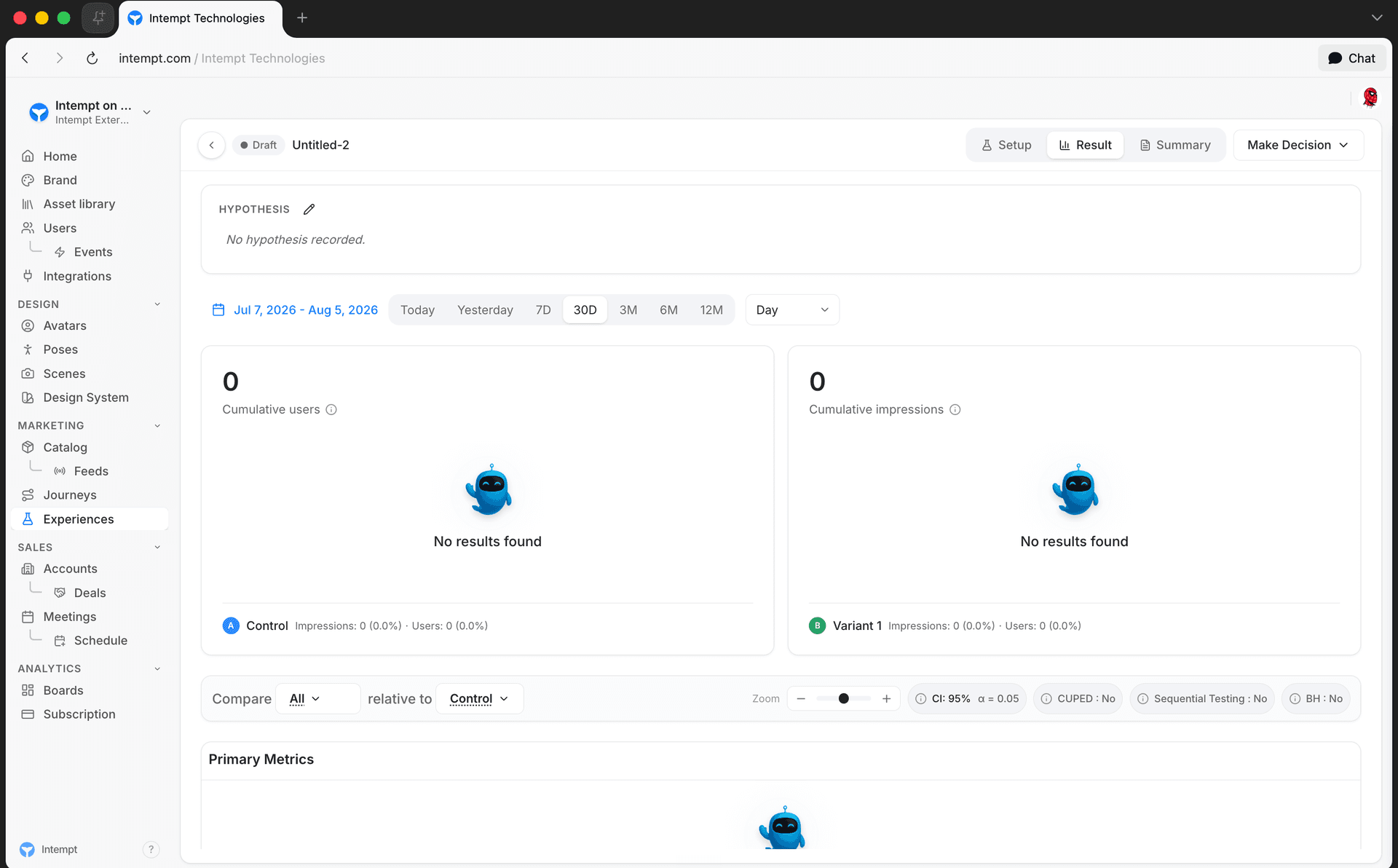Open Integrations in the sidebar

[90, 276]
